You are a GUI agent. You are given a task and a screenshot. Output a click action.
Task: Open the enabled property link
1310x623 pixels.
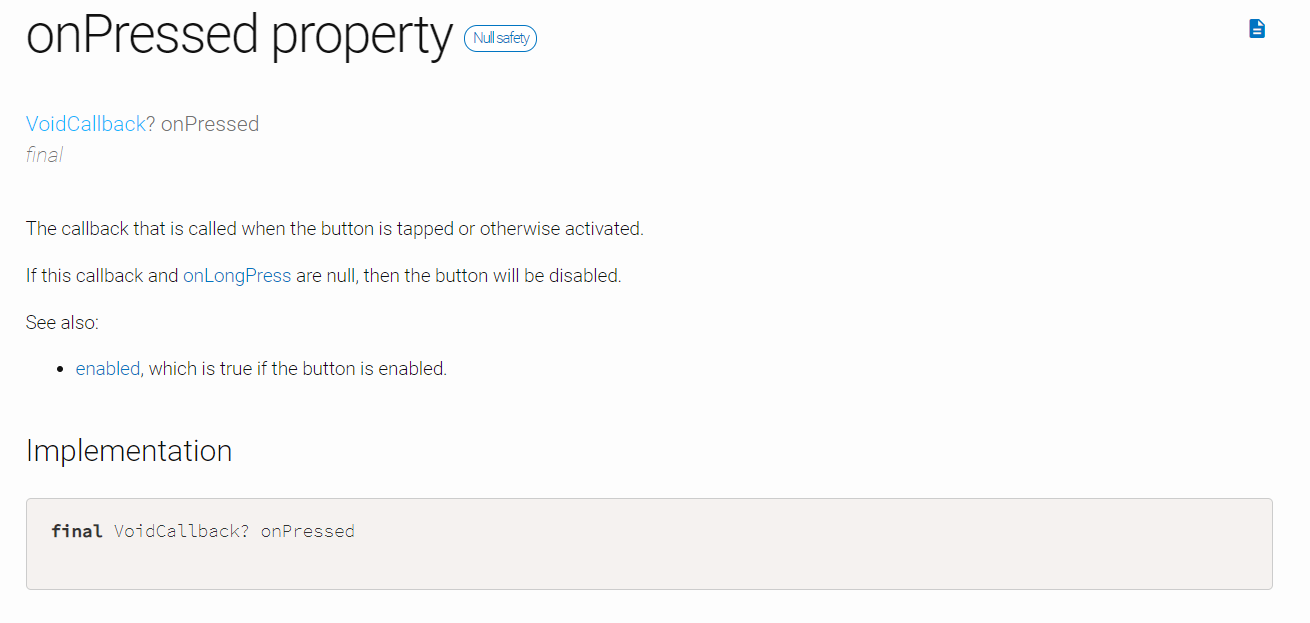tap(108, 368)
